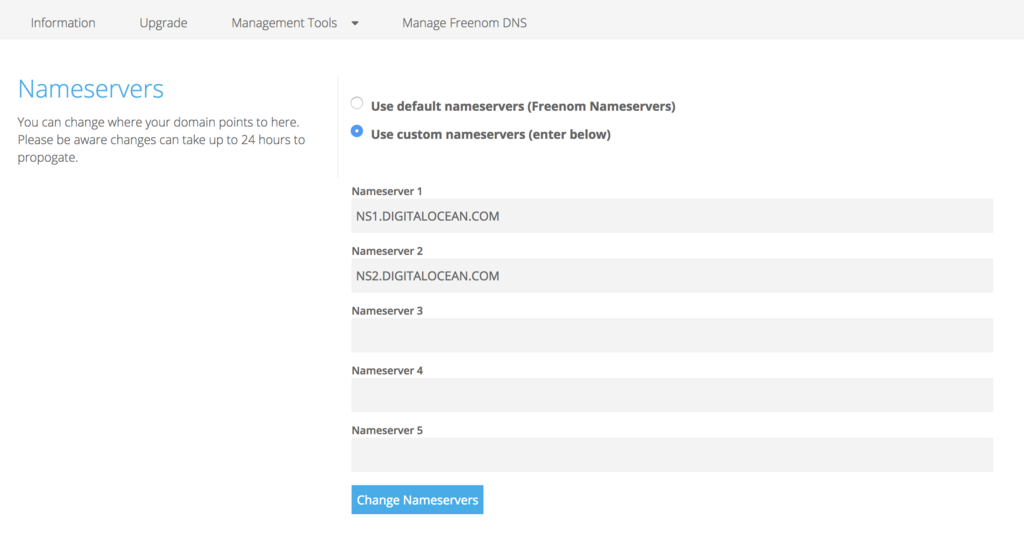Click the Nameserver 3 field label
Screen dimensions: 1024x537
click(387, 311)
